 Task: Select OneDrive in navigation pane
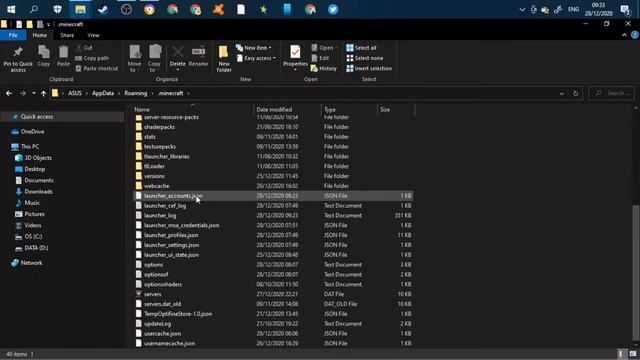[32, 131]
